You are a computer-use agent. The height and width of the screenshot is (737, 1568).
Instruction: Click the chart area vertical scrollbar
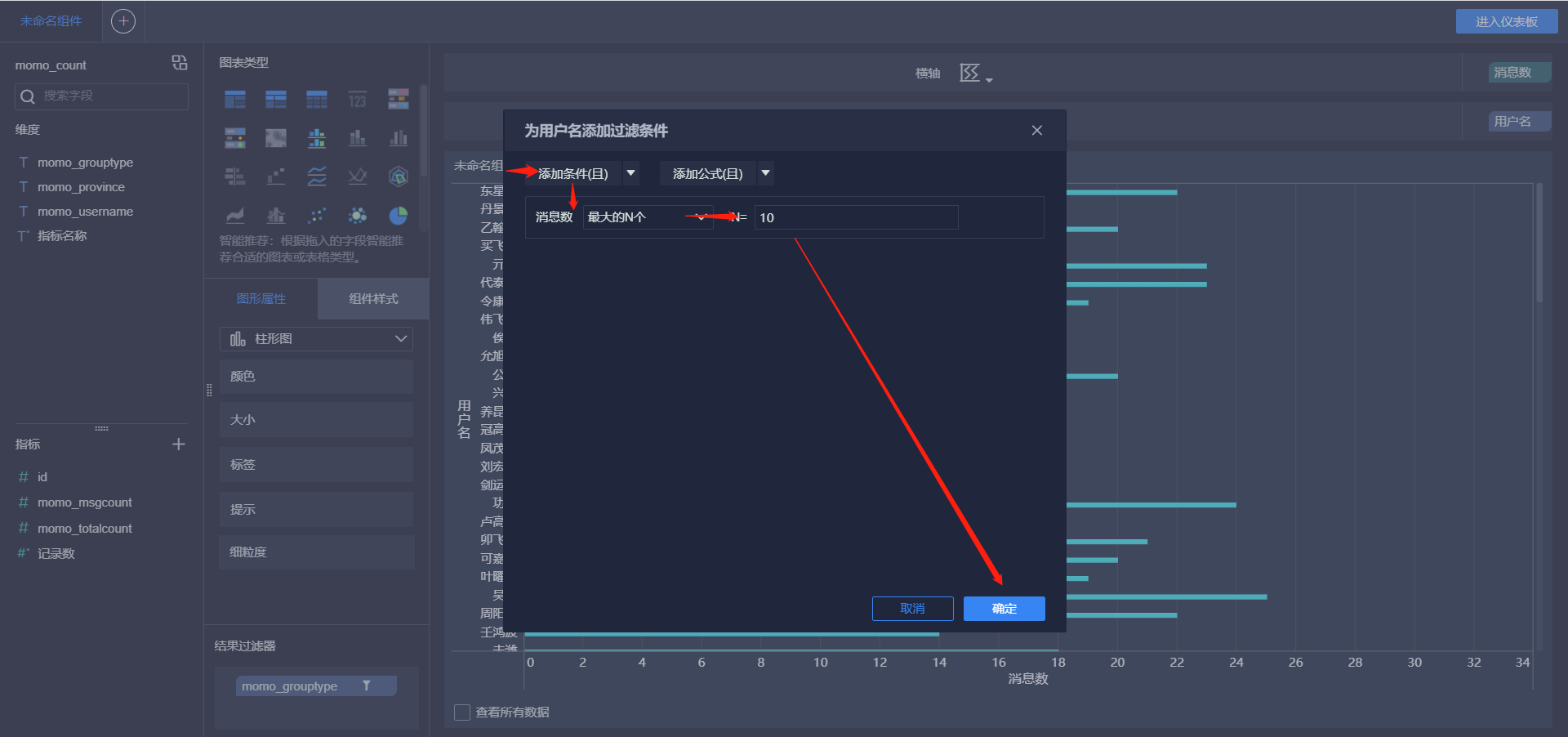[x=1539, y=243]
